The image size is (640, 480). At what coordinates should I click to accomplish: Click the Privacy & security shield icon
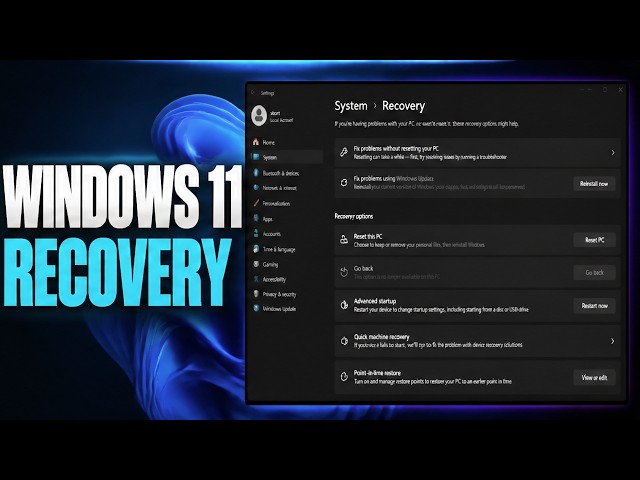coord(256,294)
